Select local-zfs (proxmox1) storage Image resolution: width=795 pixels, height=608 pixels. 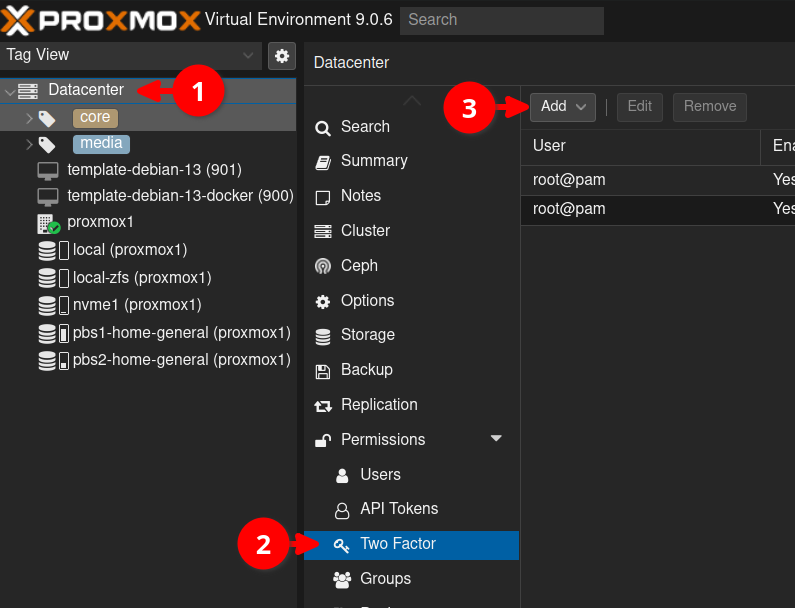click(148, 278)
